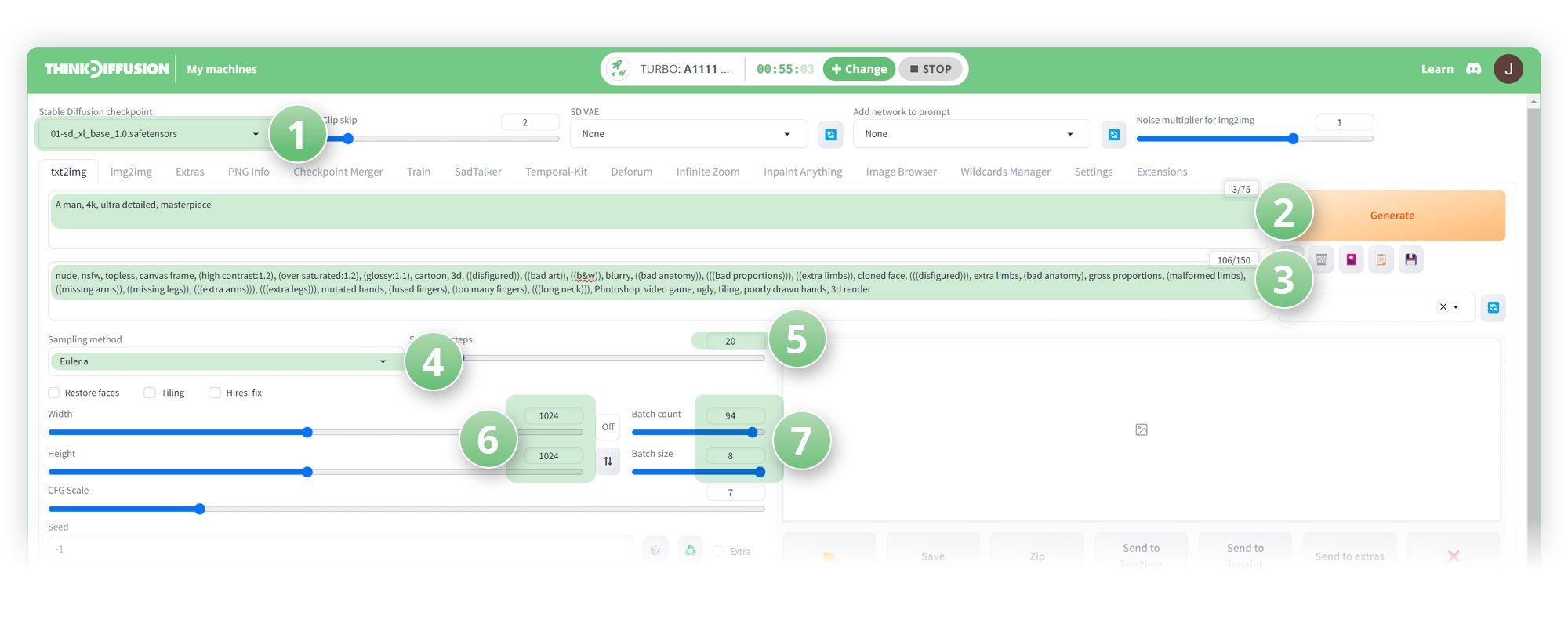Open the user avatar J menu
Screen dimensions: 1568x627
click(1508, 69)
